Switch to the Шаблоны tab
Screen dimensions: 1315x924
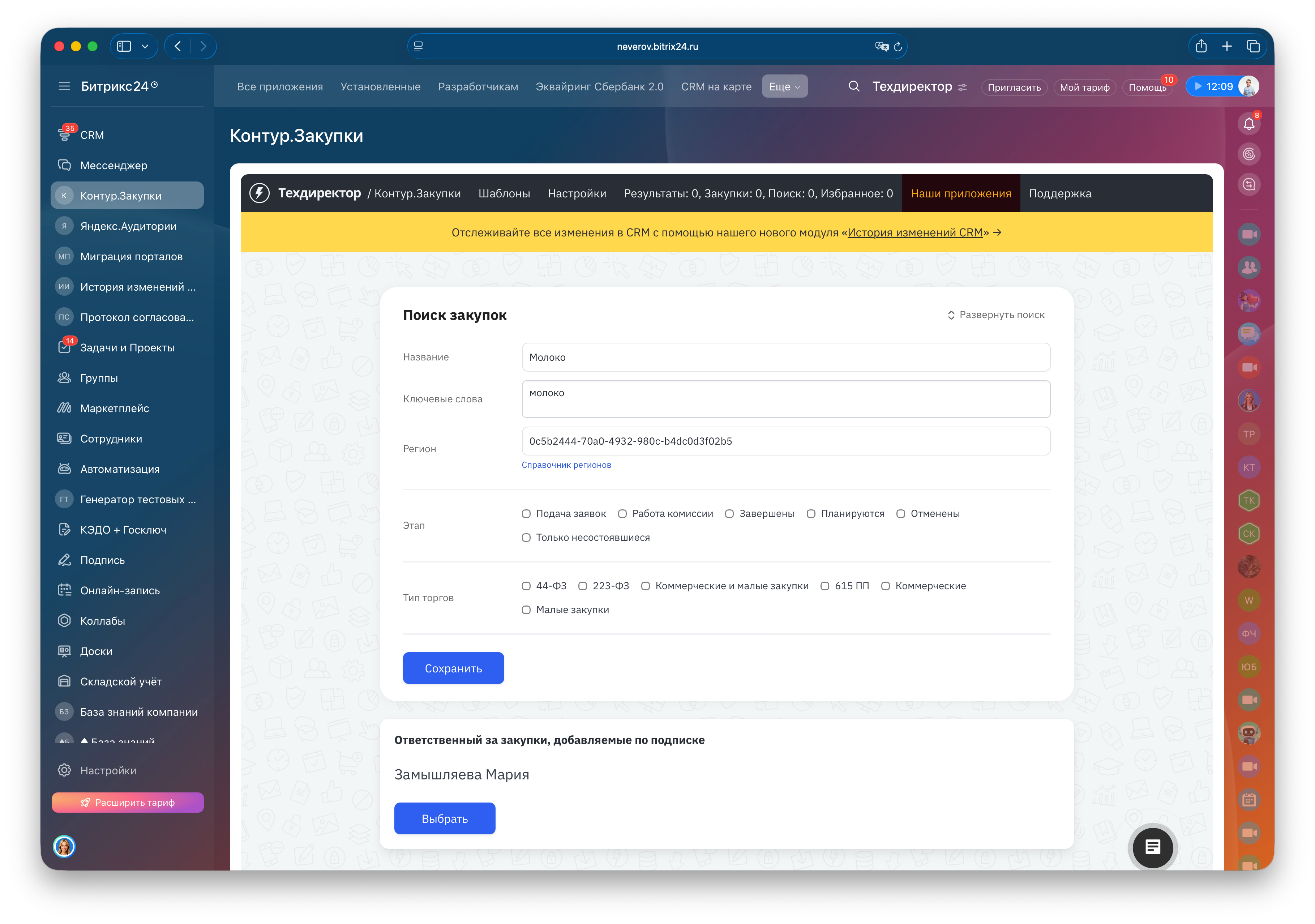tap(504, 194)
